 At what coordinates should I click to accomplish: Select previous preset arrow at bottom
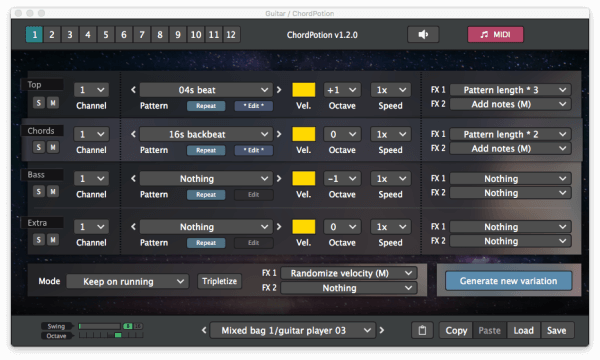point(204,330)
